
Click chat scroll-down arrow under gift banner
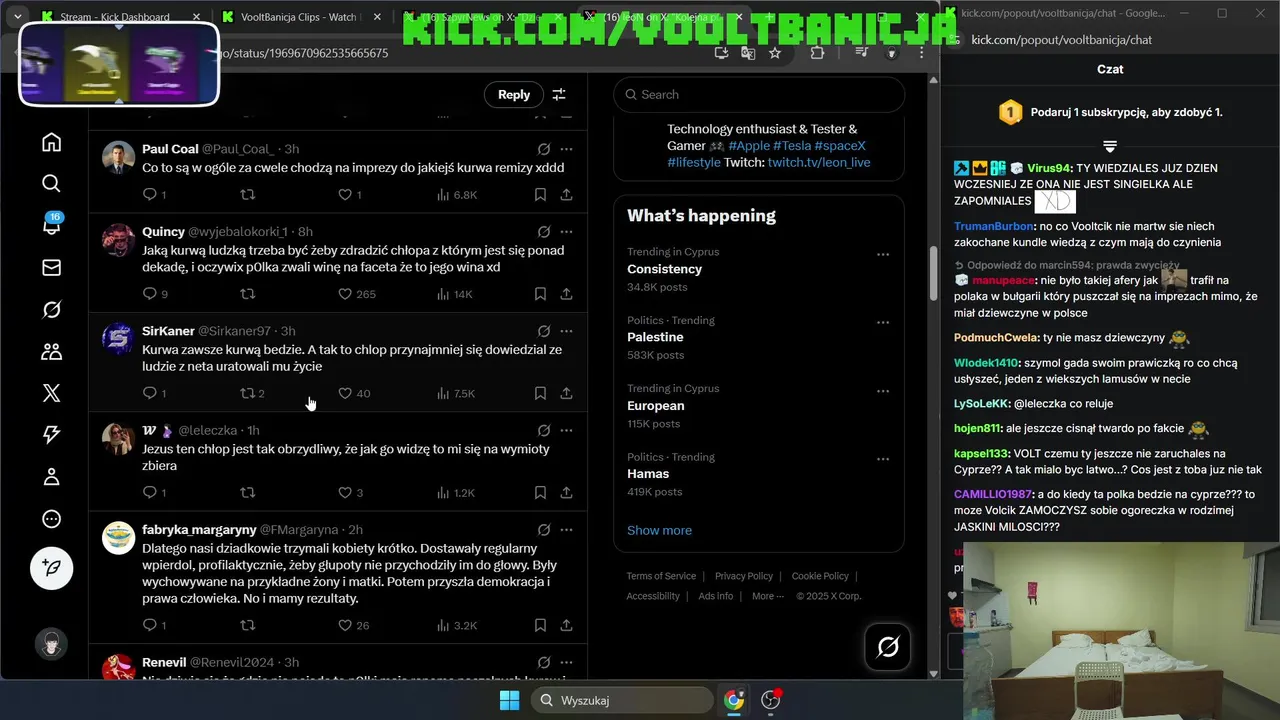click(1110, 147)
